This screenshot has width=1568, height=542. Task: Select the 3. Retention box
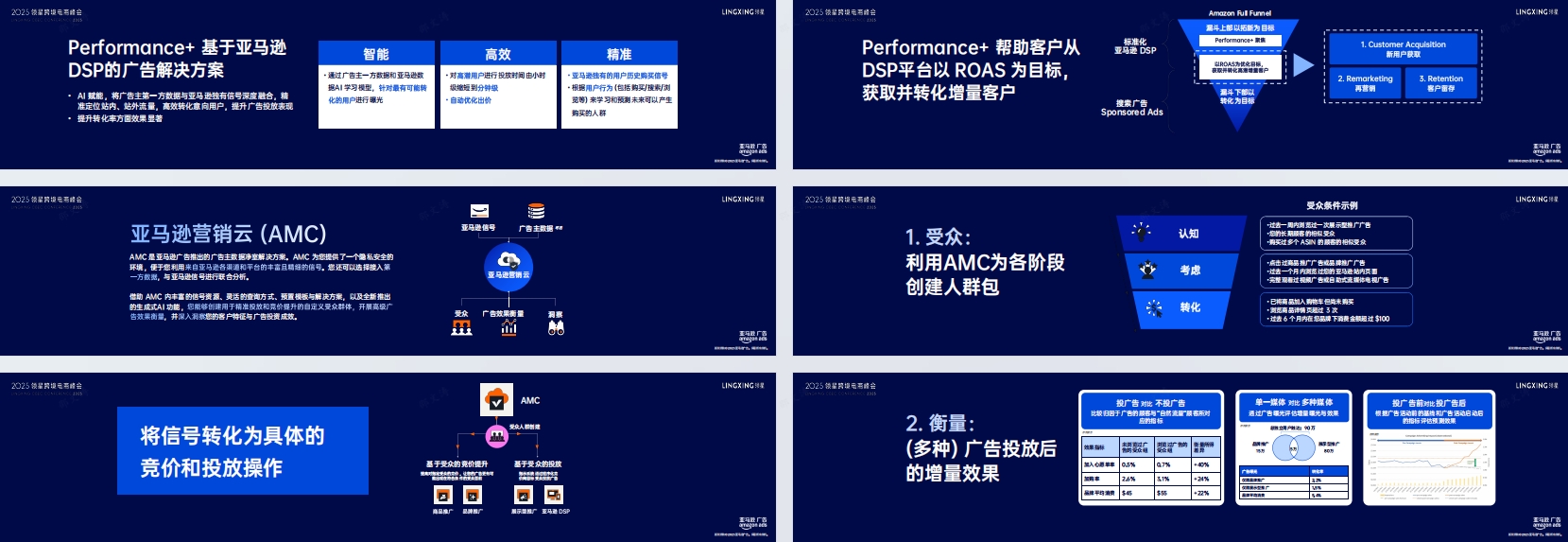1440,83
